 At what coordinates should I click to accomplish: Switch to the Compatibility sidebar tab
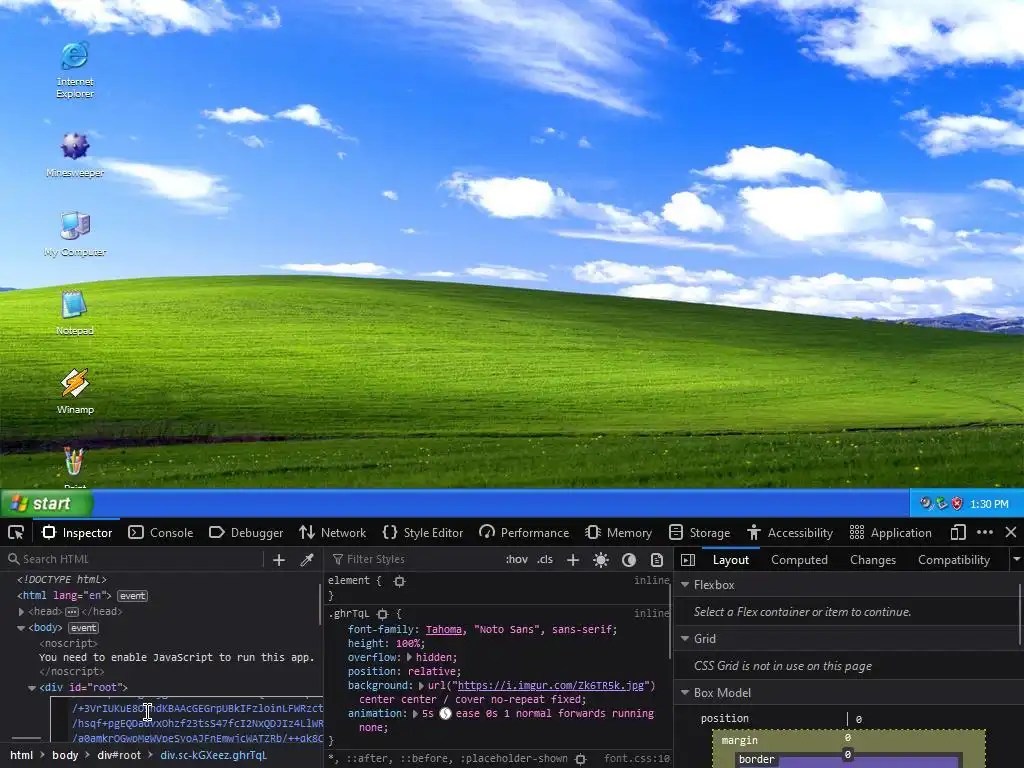click(954, 560)
